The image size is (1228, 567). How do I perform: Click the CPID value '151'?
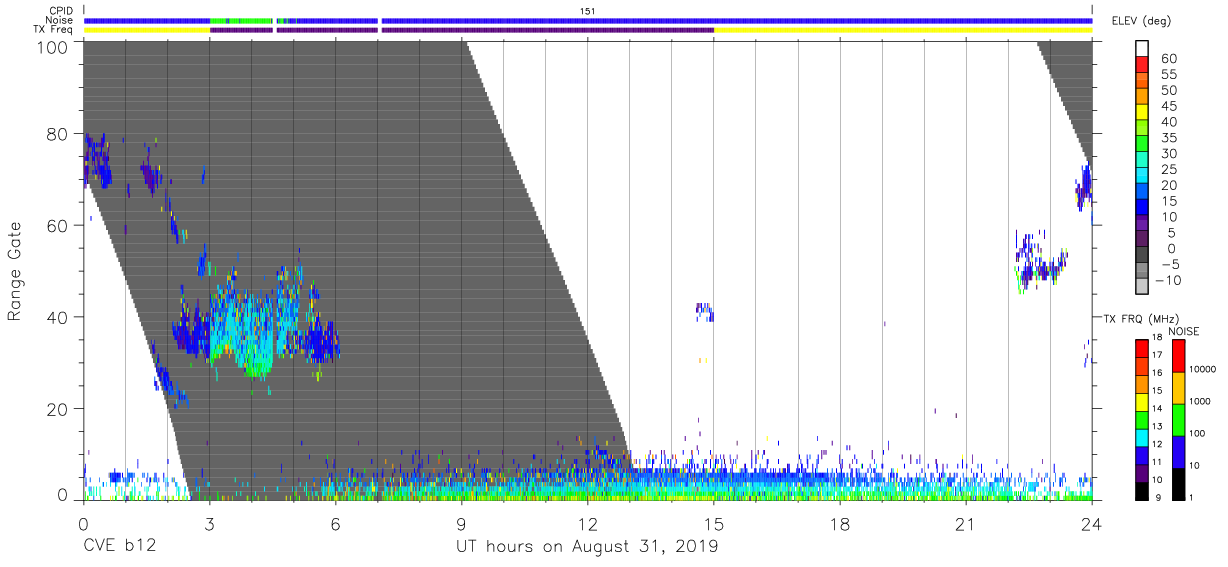(588, 11)
